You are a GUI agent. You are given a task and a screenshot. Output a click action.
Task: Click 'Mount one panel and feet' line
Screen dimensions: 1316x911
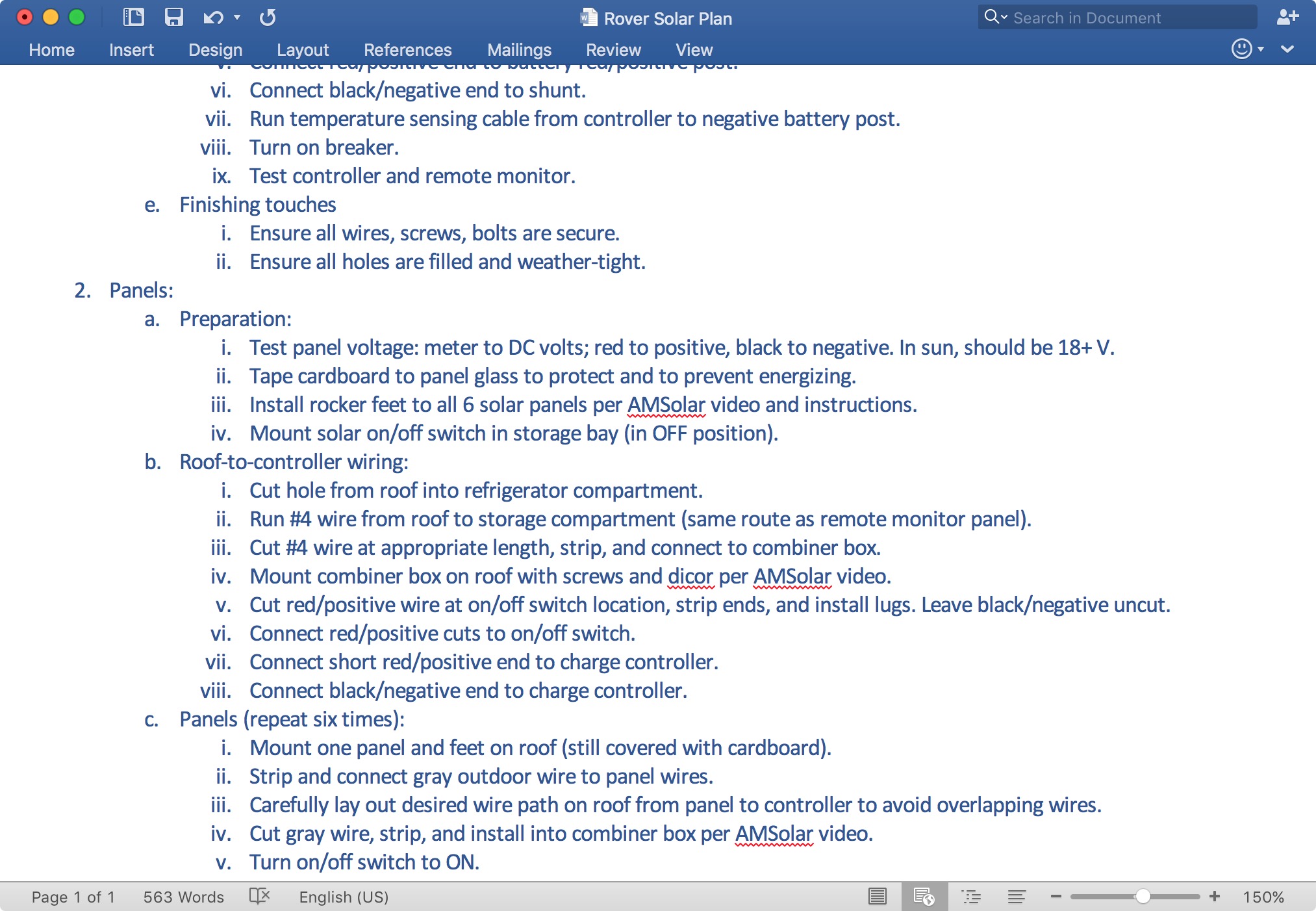click(540, 748)
